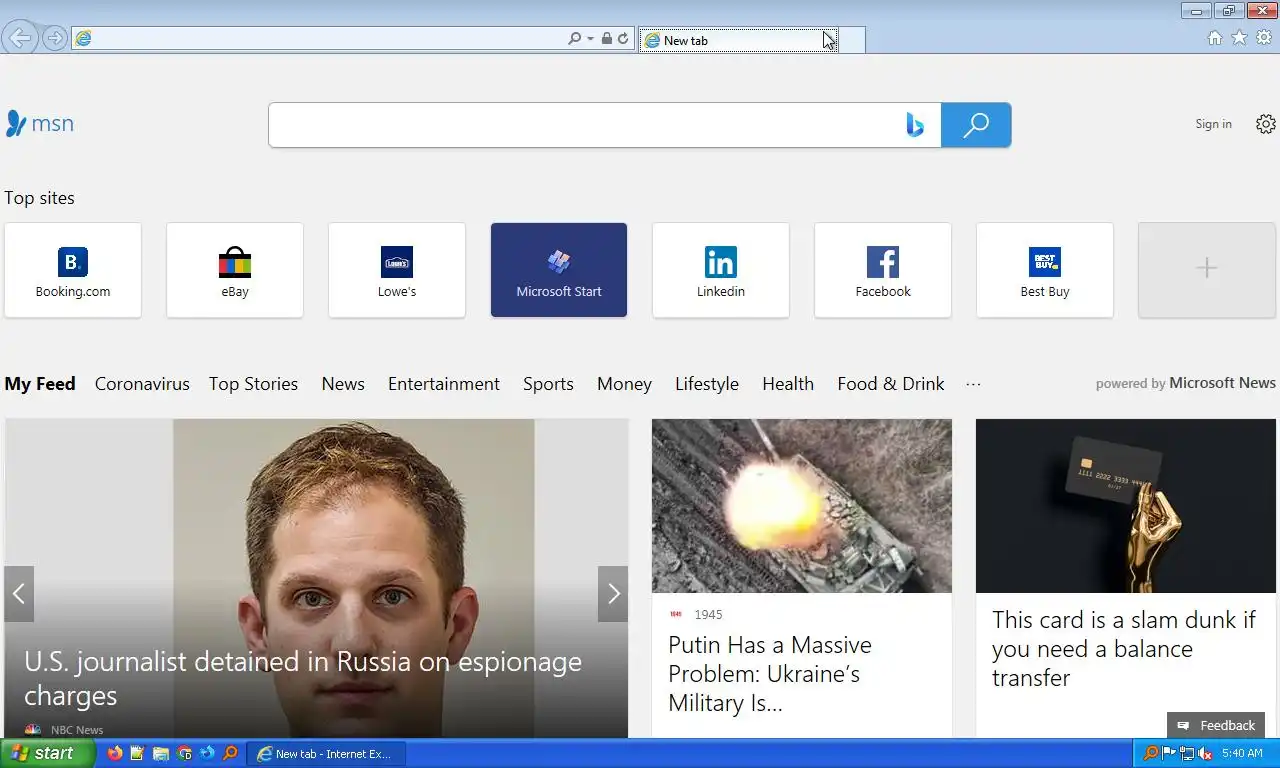Viewport: 1280px width, 768px height.
Task: Click the network connection tray icon
Action: [1187, 754]
